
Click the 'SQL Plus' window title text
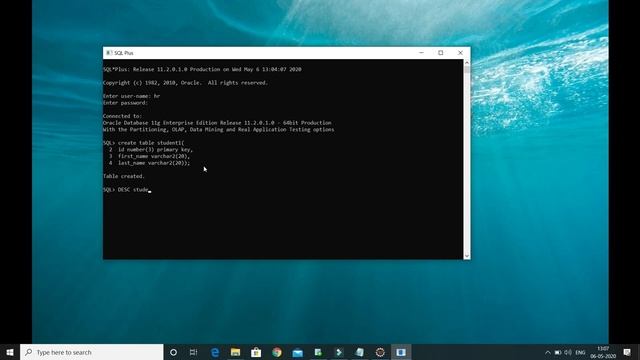pos(124,53)
